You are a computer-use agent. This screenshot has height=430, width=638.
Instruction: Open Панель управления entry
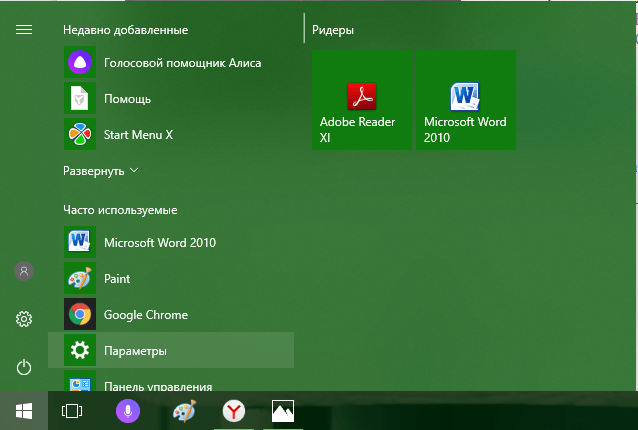pos(171,381)
